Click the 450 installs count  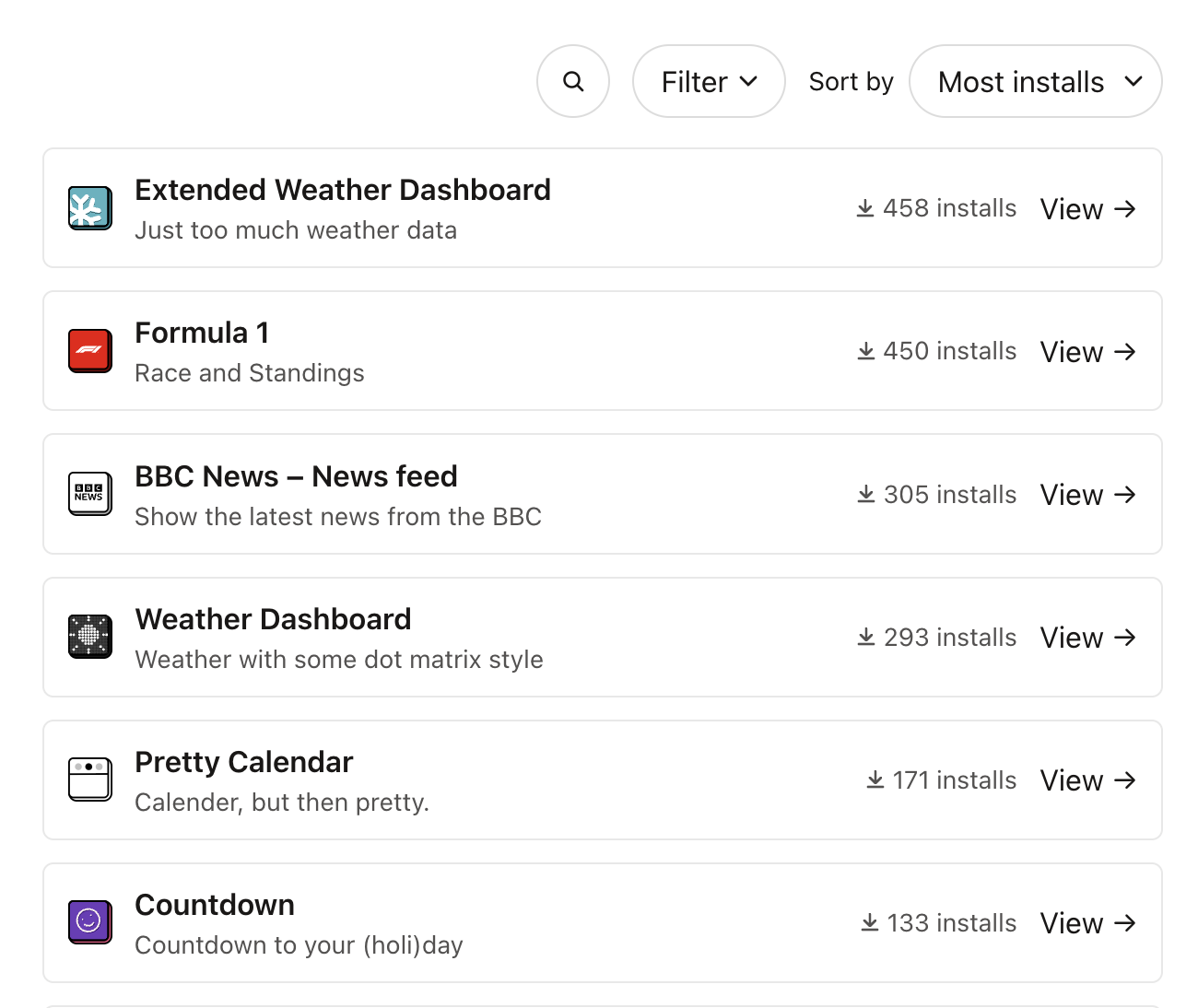tap(936, 351)
